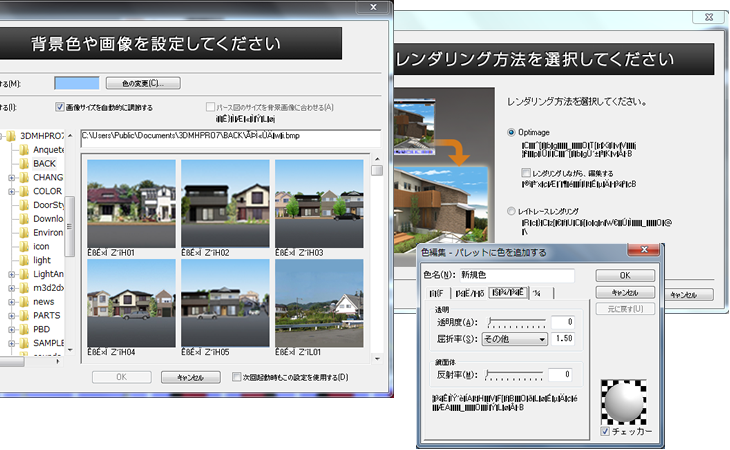Toggle the 画像サイズを自動的に調整する checkbox

tap(60, 107)
